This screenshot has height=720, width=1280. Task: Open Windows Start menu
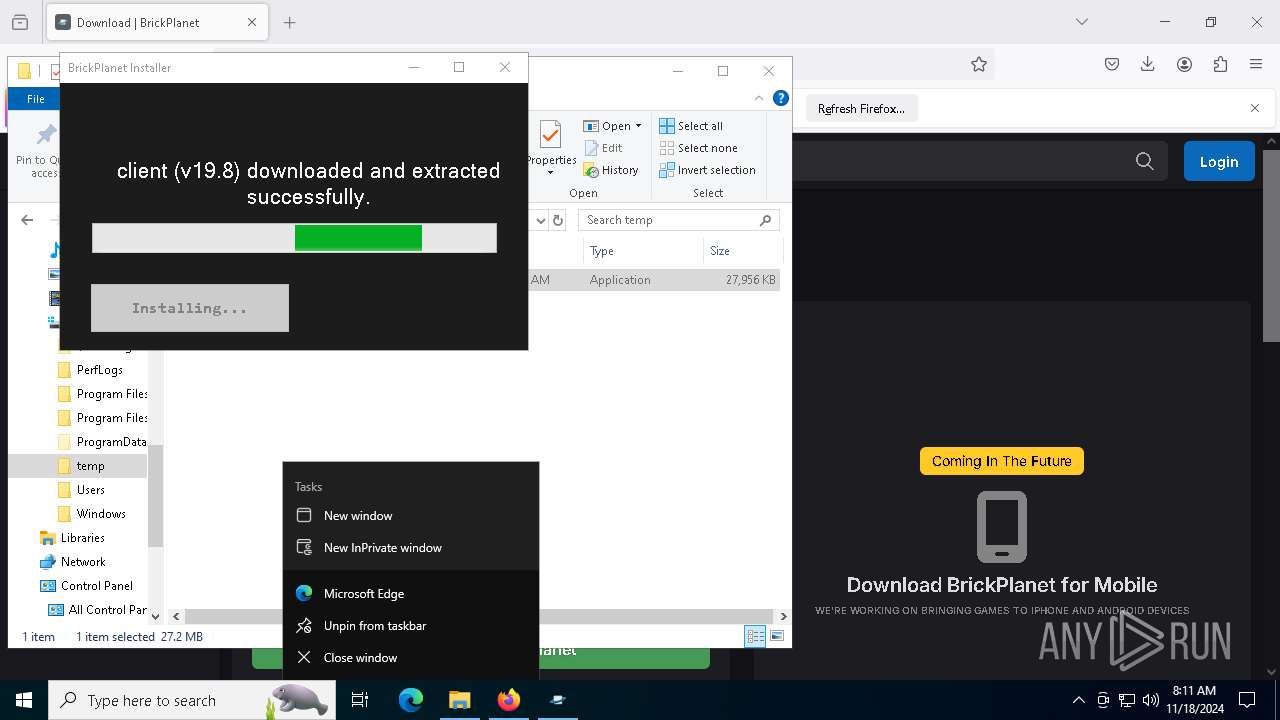24,700
